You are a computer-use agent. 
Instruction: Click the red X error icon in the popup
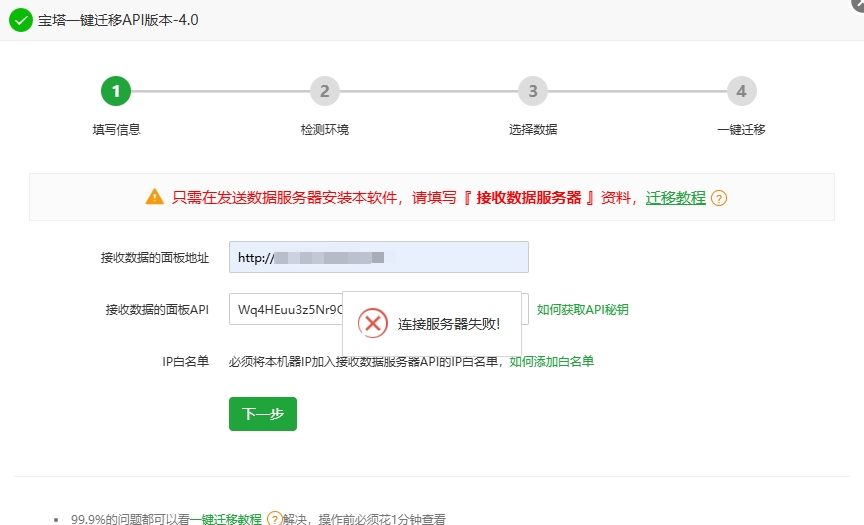pyautogui.click(x=373, y=323)
